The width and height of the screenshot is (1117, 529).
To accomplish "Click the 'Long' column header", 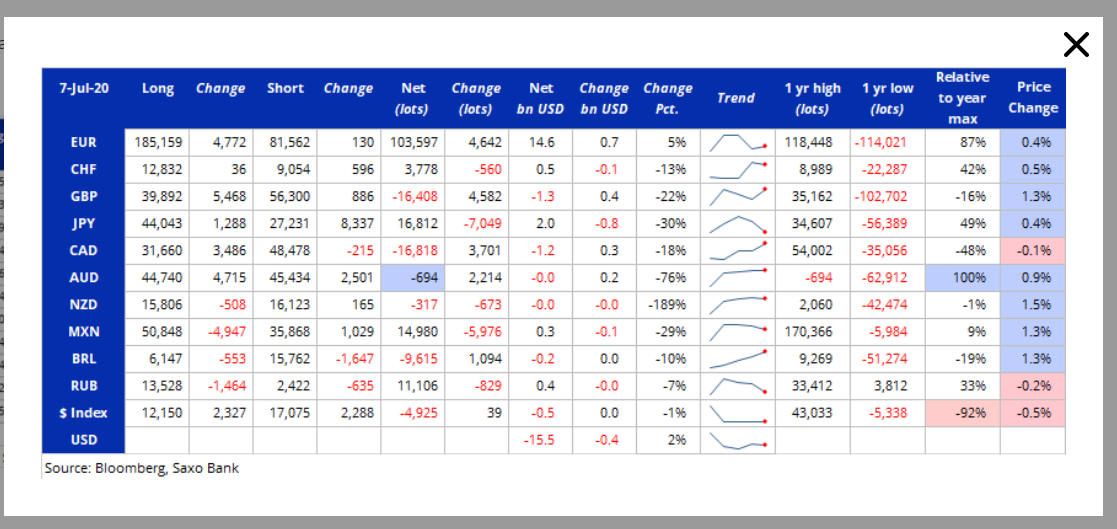I will [157, 89].
